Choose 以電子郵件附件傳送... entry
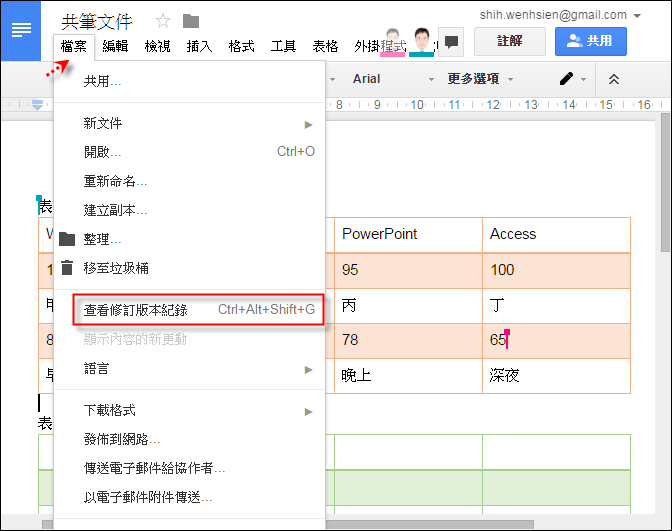 (x=189, y=497)
